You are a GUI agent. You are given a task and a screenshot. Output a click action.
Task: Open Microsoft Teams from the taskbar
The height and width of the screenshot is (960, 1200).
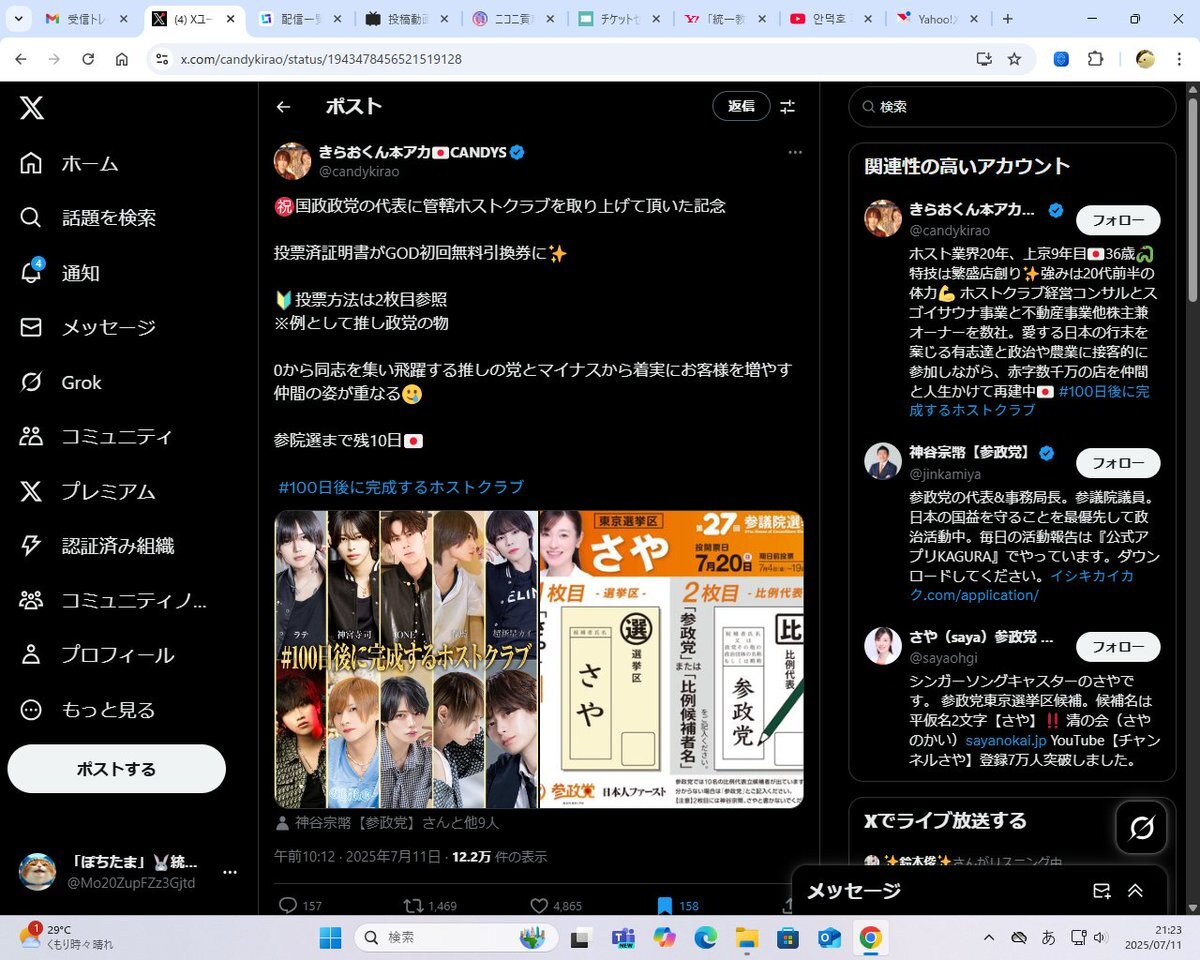[624, 937]
